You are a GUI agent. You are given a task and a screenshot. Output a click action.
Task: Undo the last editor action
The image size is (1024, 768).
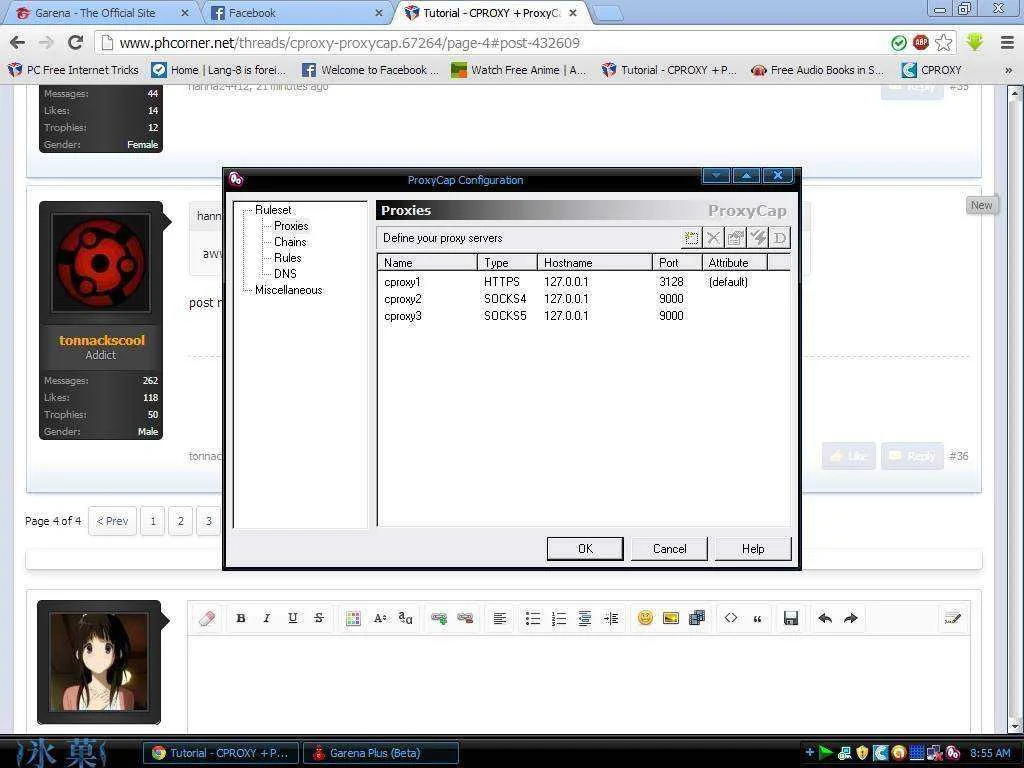pyautogui.click(x=825, y=618)
